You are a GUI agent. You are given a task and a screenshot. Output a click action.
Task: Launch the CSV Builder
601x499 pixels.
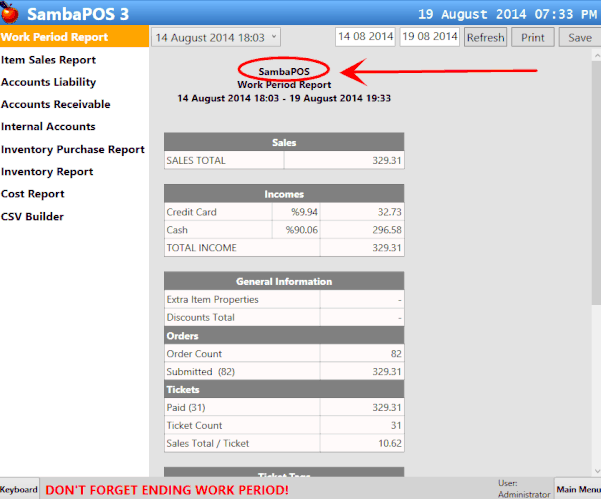(32, 217)
